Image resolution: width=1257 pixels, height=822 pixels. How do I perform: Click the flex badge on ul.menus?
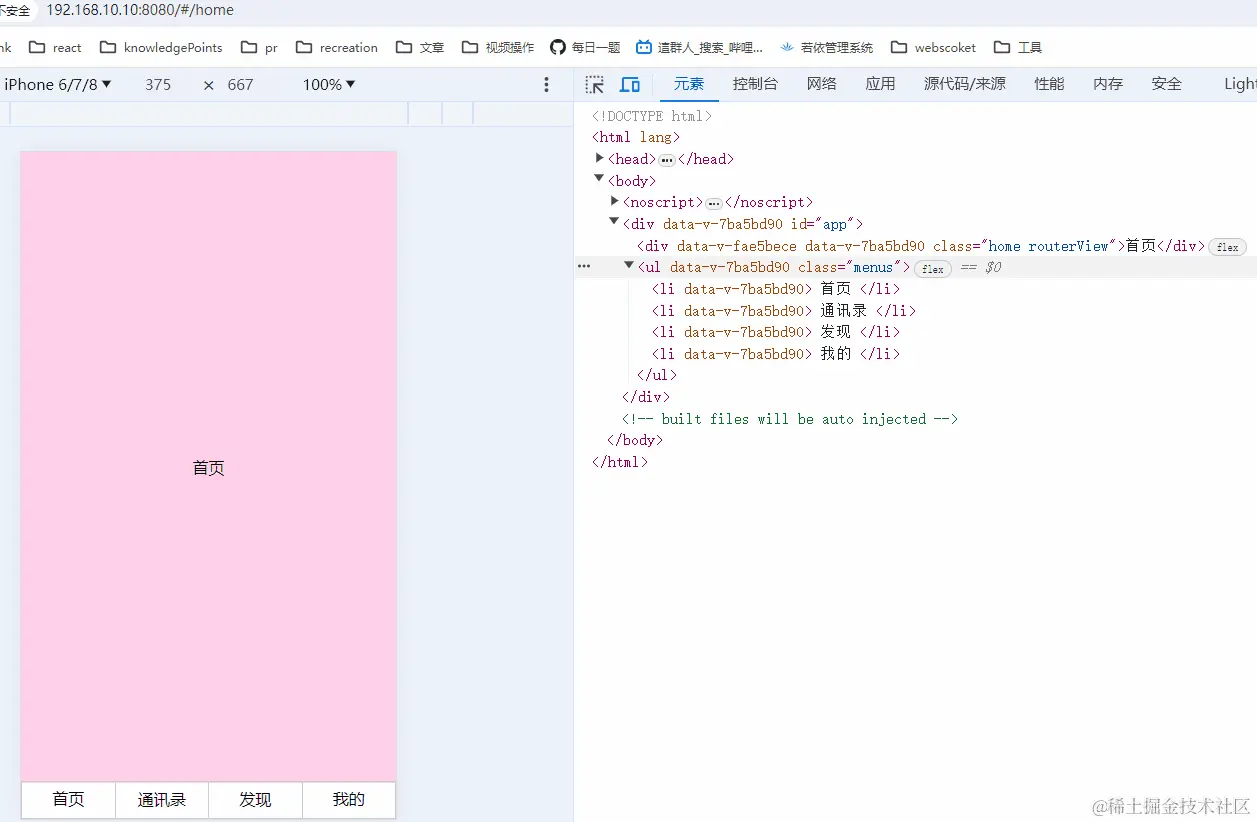(x=933, y=269)
